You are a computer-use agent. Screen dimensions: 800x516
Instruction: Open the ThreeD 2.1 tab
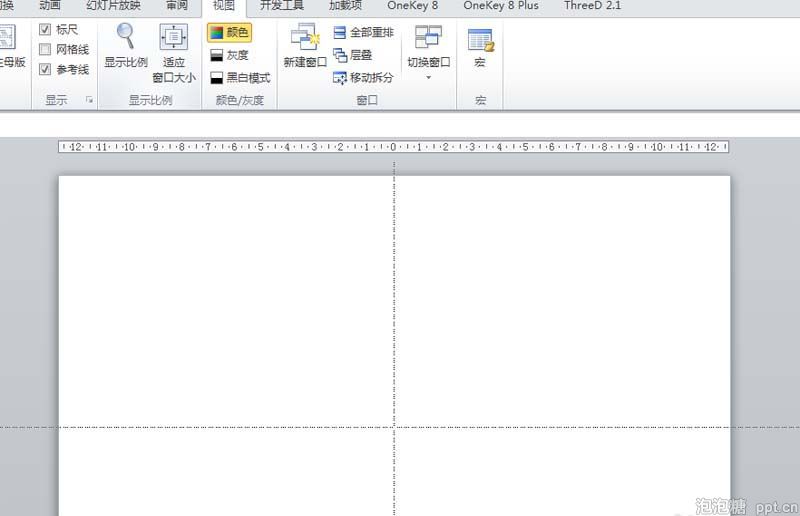(x=592, y=6)
